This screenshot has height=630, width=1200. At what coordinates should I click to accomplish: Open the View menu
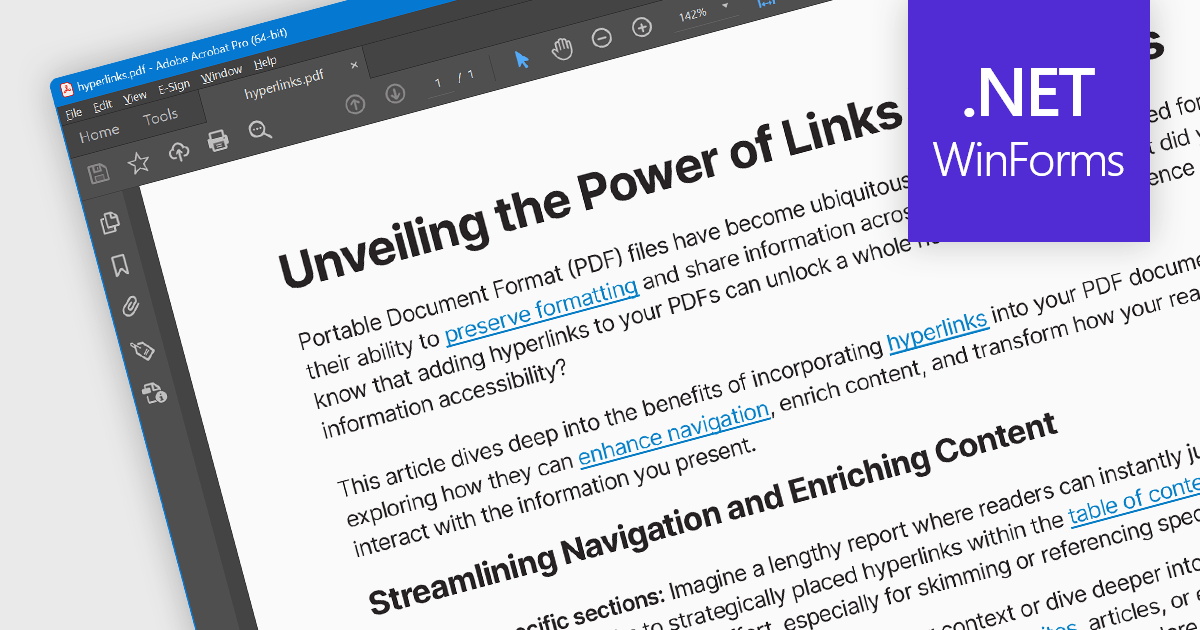click(x=135, y=97)
